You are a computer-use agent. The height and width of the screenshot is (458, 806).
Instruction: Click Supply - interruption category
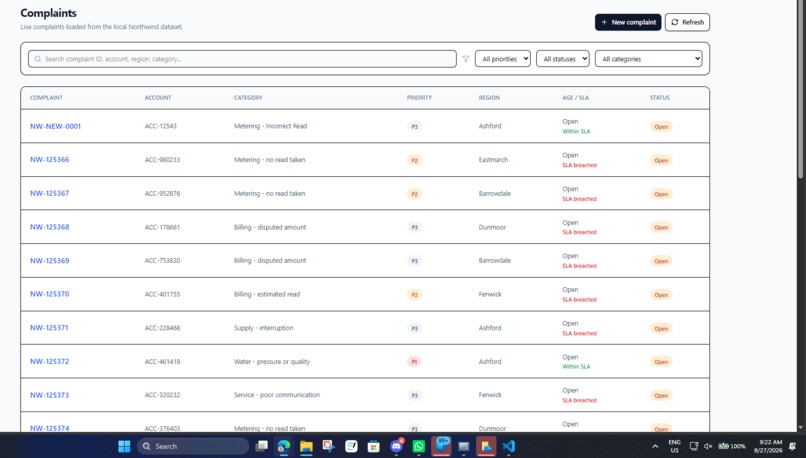click(x=264, y=327)
